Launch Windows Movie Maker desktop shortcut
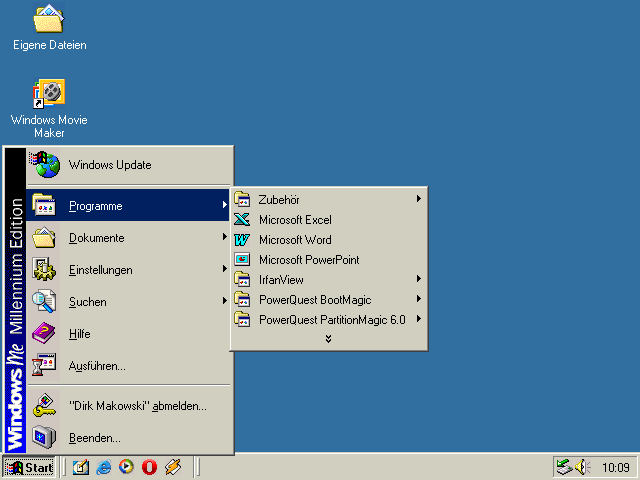640x480 pixels. click(49, 93)
